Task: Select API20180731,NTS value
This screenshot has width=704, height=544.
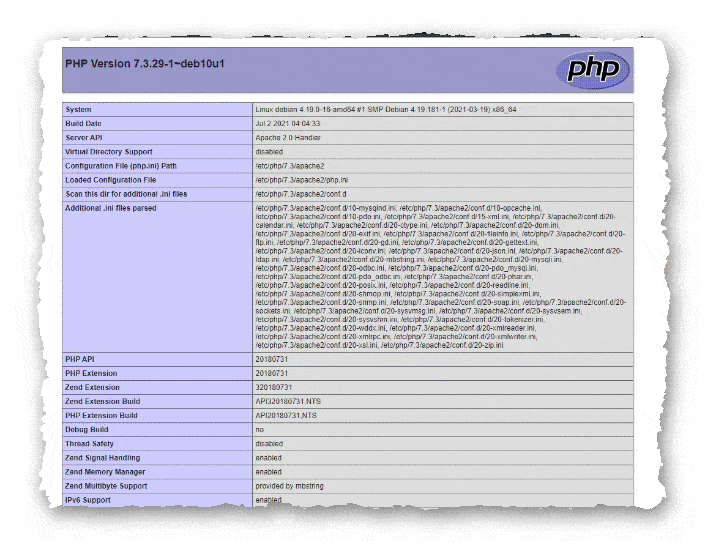Action: coord(286,416)
